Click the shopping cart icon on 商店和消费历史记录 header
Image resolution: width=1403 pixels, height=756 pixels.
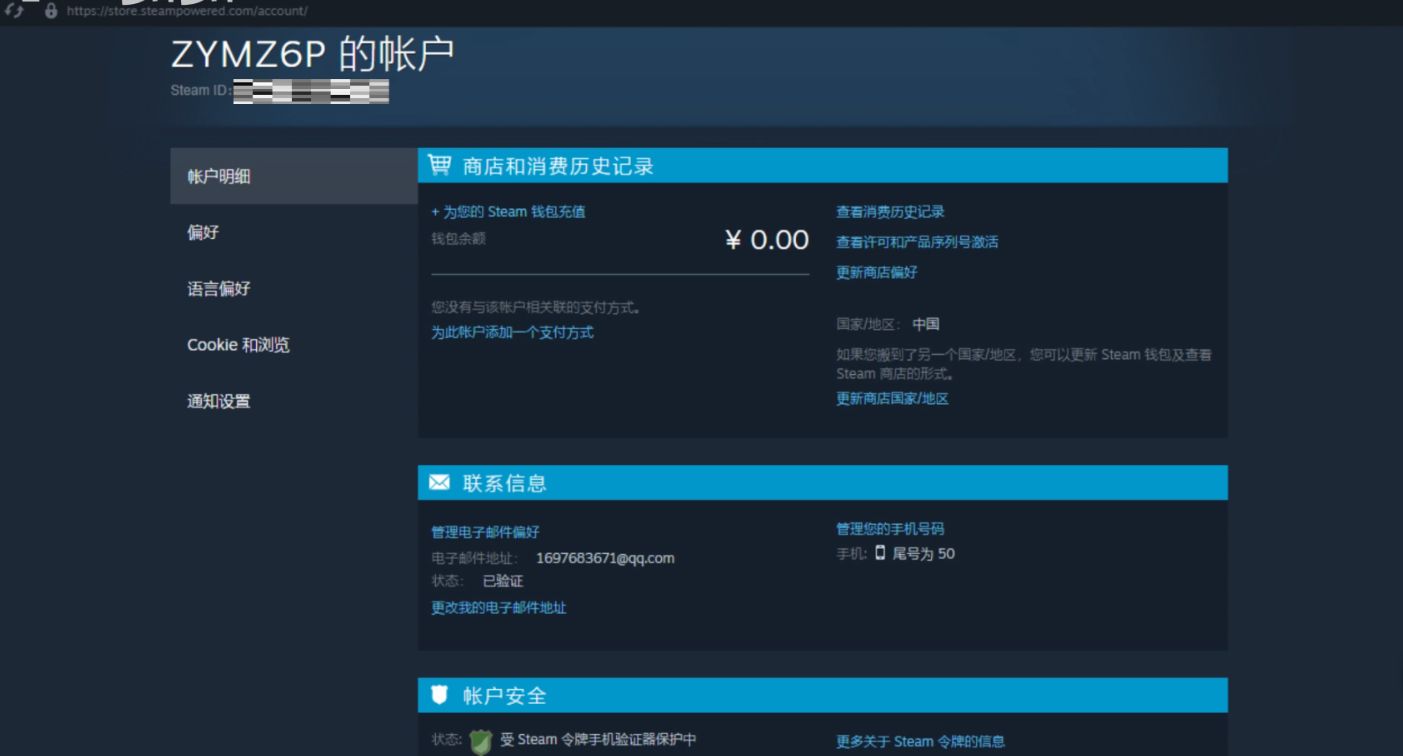pos(438,165)
